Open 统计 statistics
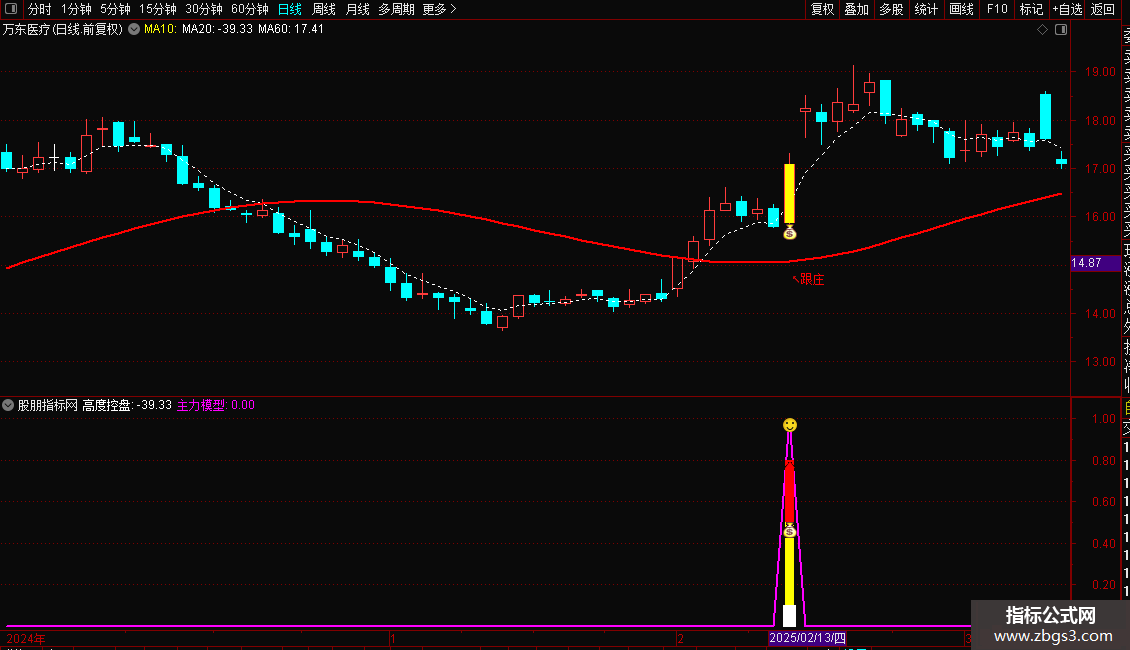Screen dimensions: 1130x650 tap(926, 9)
